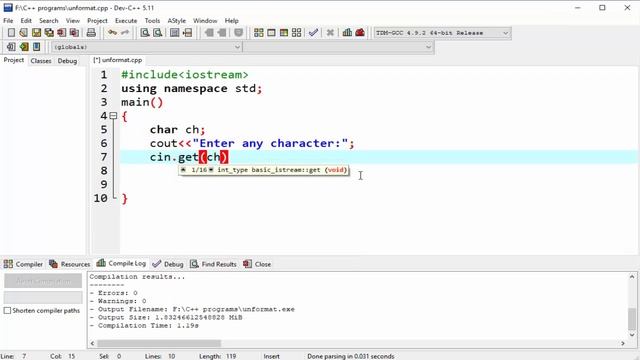Click the Open file toolbar icon
The height and width of the screenshot is (360, 640).
pyautogui.click(x=24, y=33)
